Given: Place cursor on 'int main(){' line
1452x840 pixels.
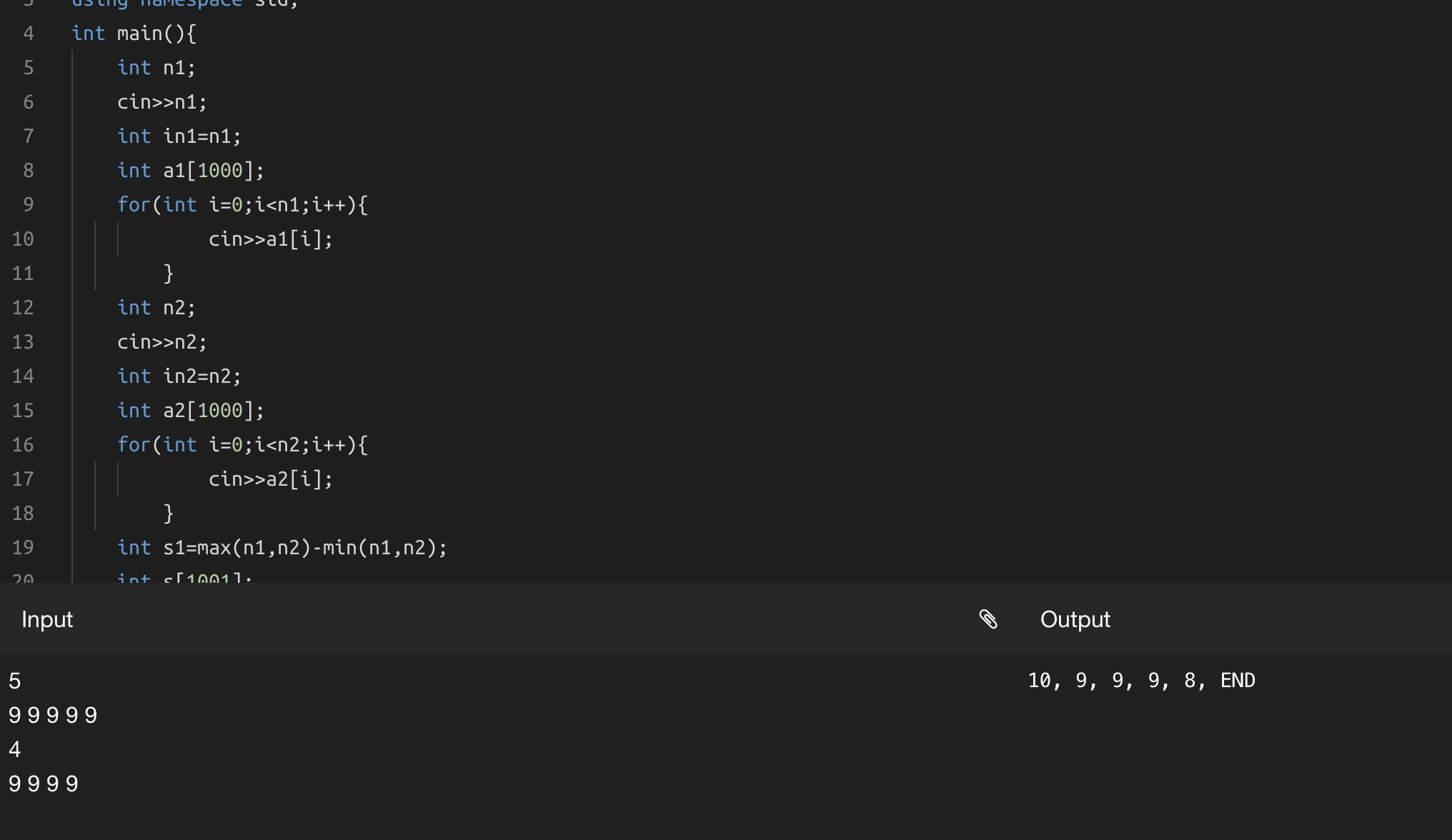Looking at the screenshot, I should 134,34.
